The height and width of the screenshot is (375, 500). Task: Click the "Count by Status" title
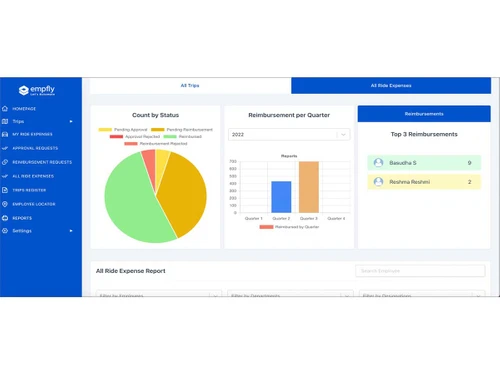coord(155,115)
